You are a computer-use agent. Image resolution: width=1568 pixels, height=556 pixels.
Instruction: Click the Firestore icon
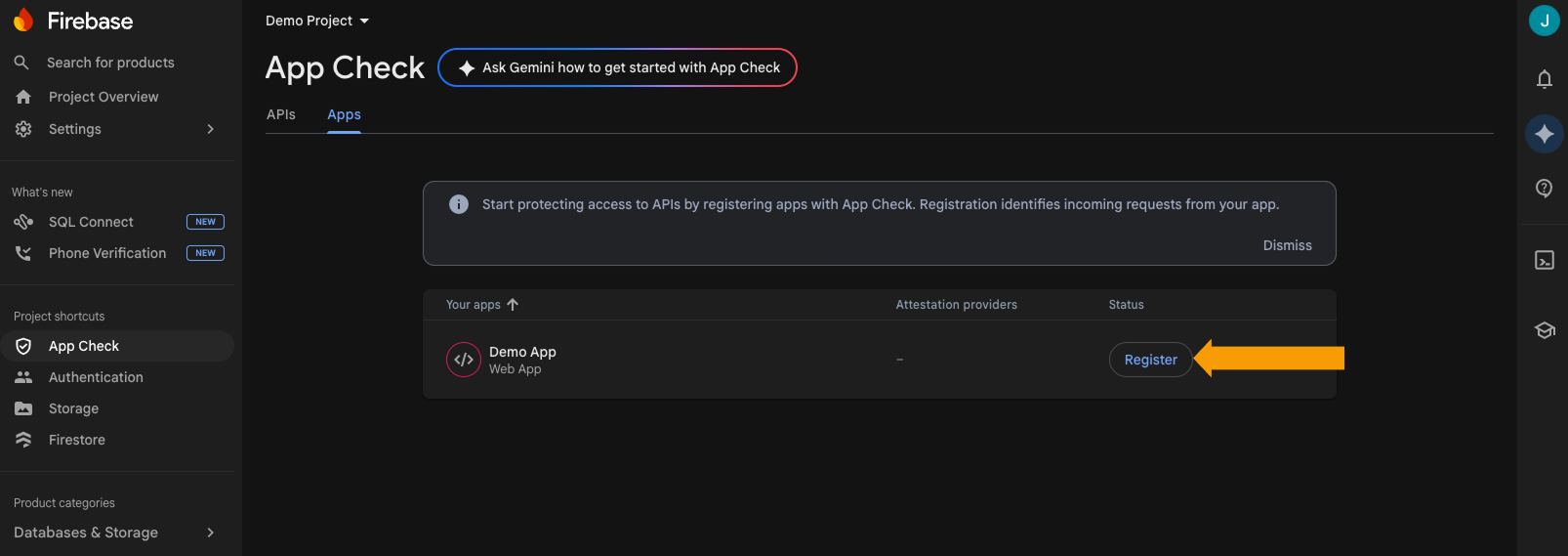point(23,440)
